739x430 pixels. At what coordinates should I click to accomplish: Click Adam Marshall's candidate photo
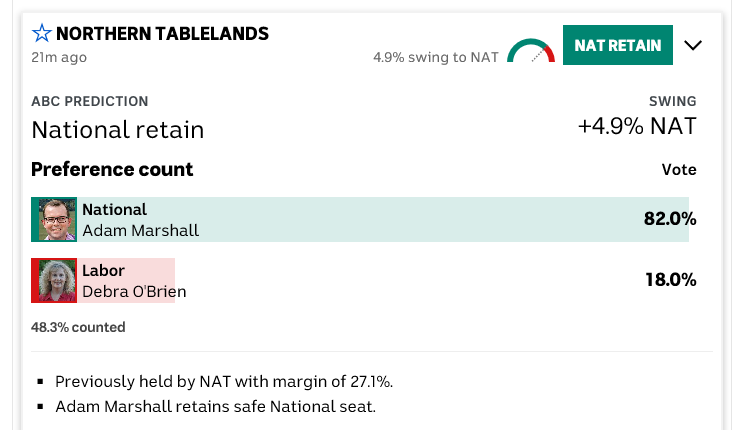(x=56, y=219)
